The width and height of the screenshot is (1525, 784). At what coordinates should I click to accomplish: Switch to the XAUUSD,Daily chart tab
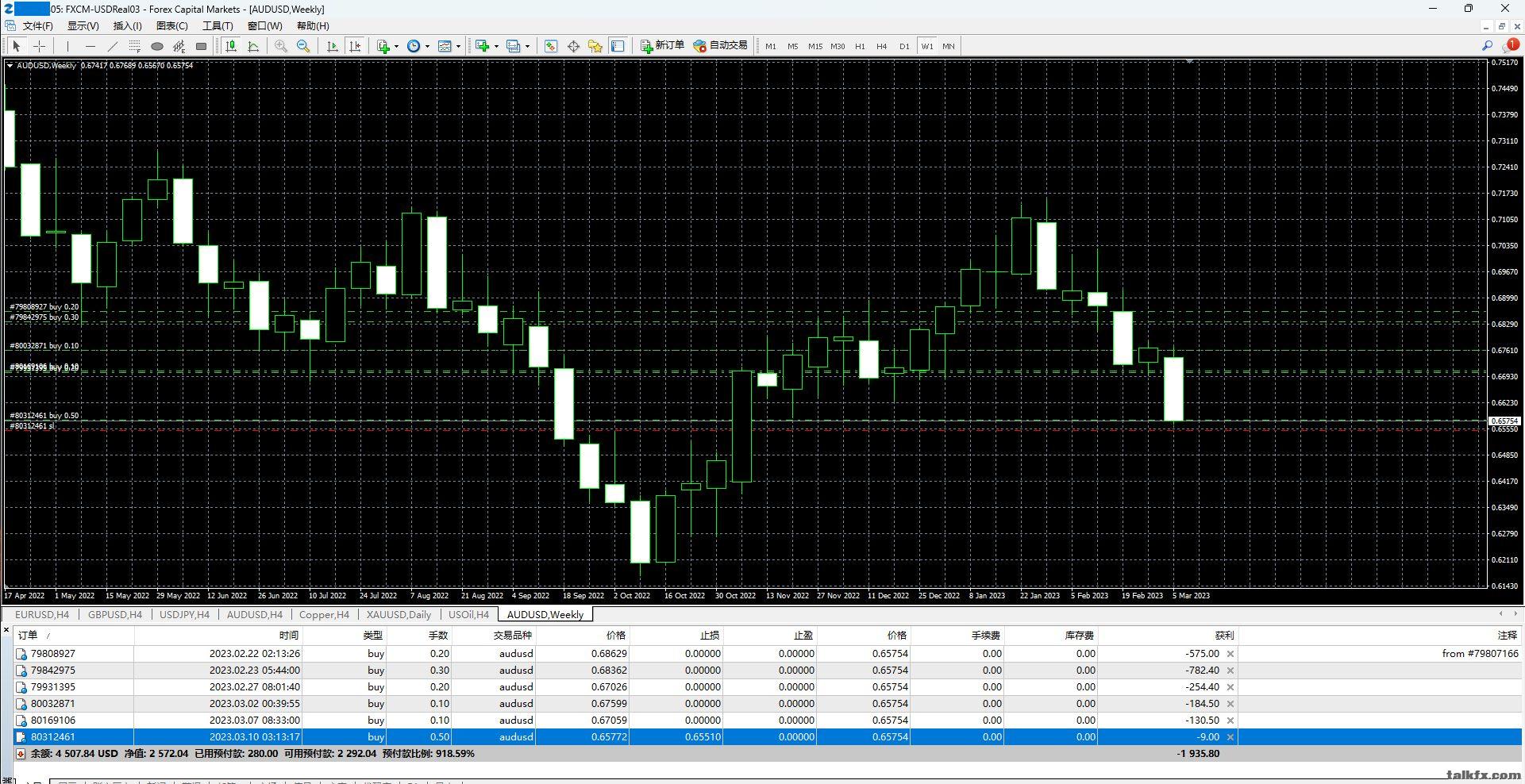[399, 615]
